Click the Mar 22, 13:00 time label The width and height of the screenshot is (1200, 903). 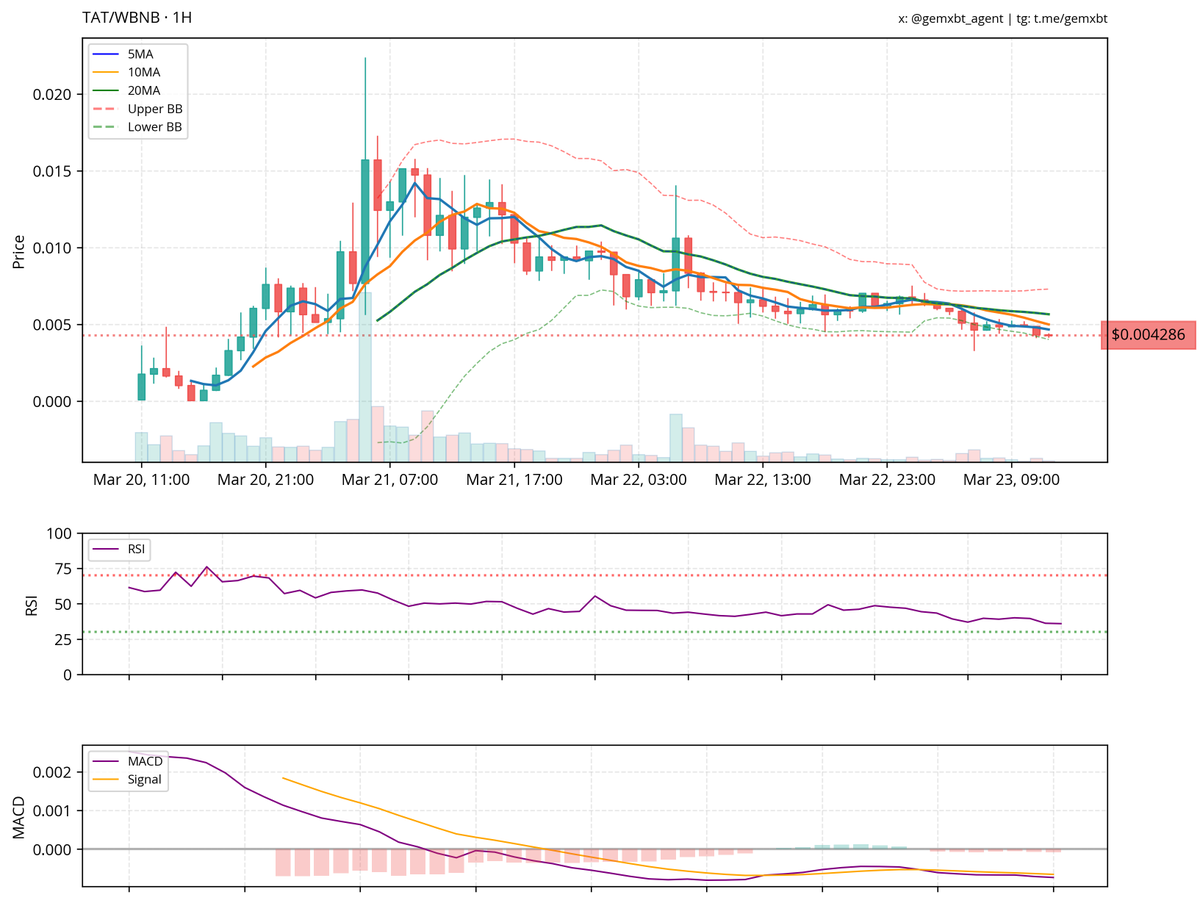point(763,480)
